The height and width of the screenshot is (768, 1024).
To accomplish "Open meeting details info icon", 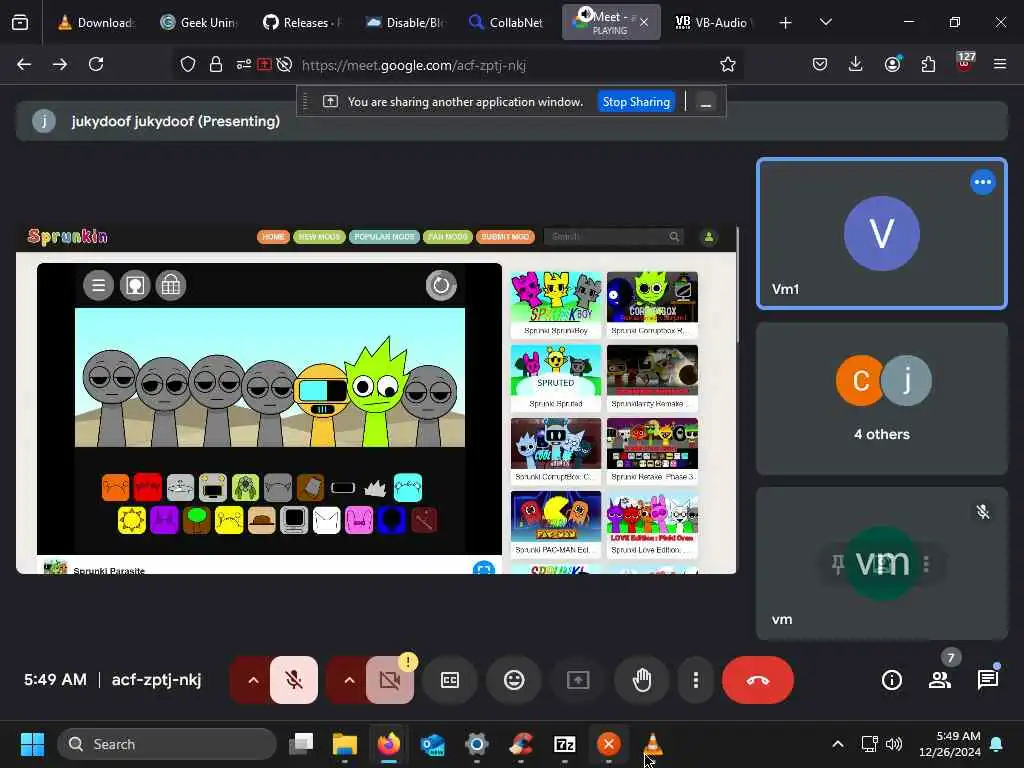I will click(x=891, y=680).
